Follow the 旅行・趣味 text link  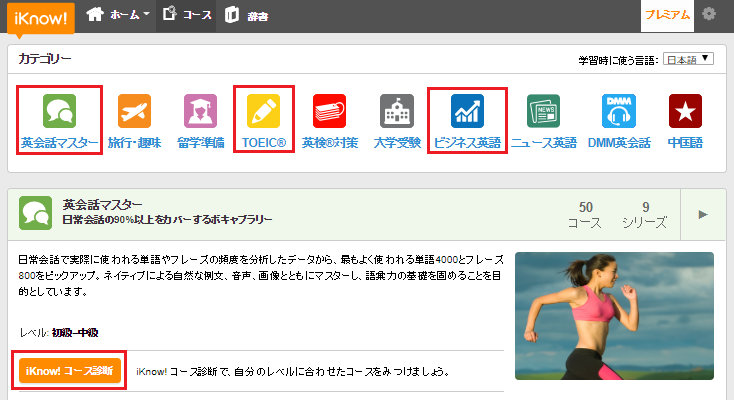coord(134,142)
